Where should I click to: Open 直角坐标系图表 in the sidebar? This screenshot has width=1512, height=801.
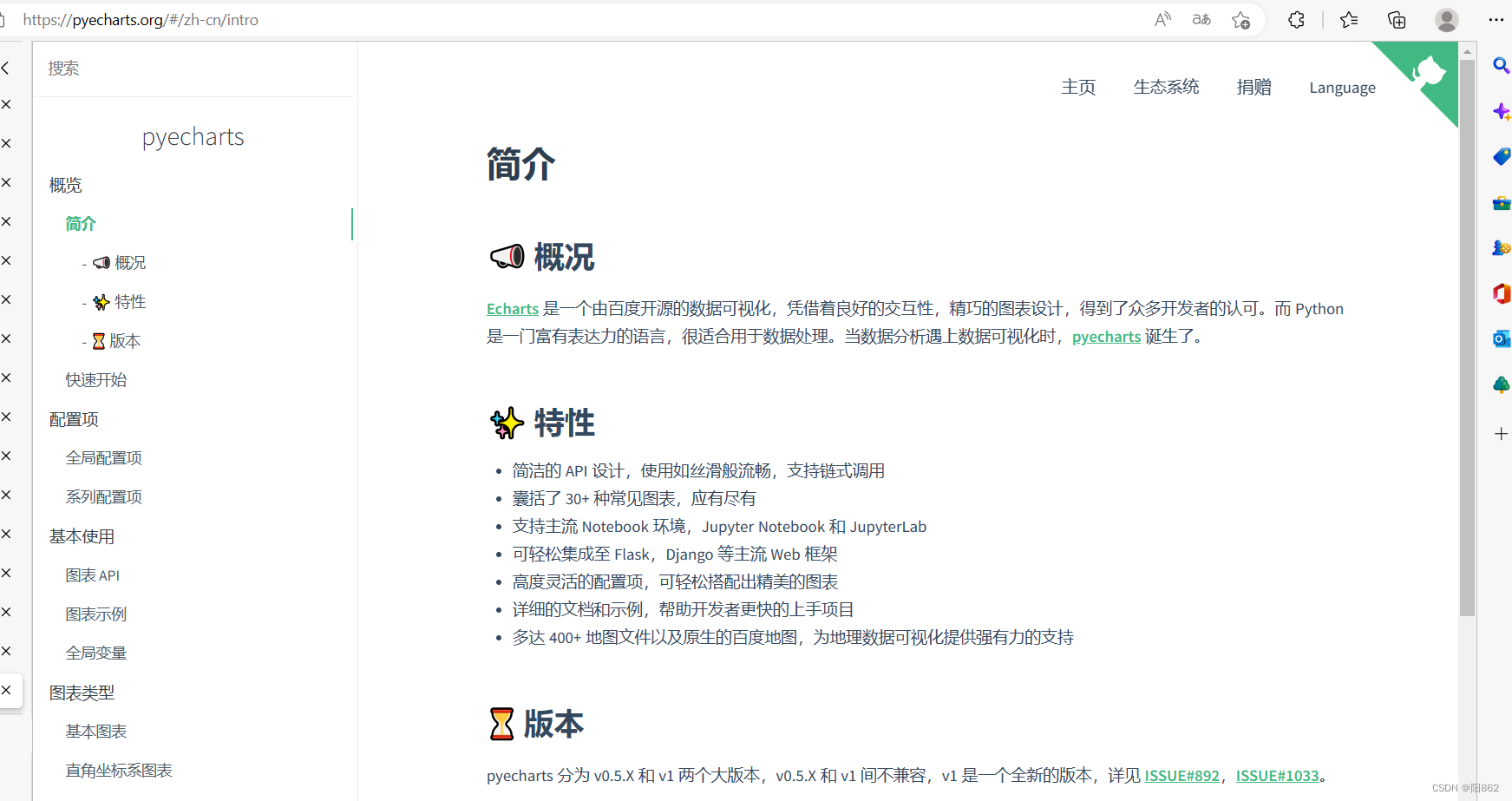click(x=119, y=771)
